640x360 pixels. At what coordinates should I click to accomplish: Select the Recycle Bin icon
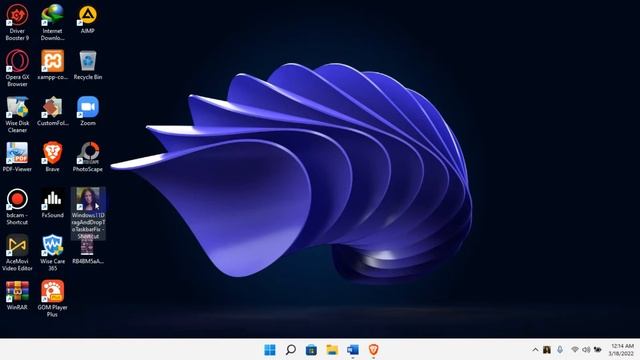coord(88,65)
